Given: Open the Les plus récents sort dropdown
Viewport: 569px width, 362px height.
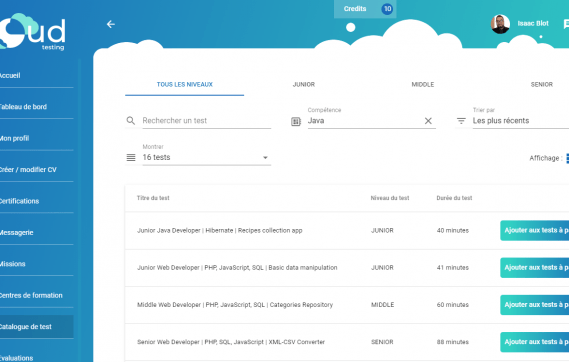Looking at the screenshot, I should coord(521,121).
